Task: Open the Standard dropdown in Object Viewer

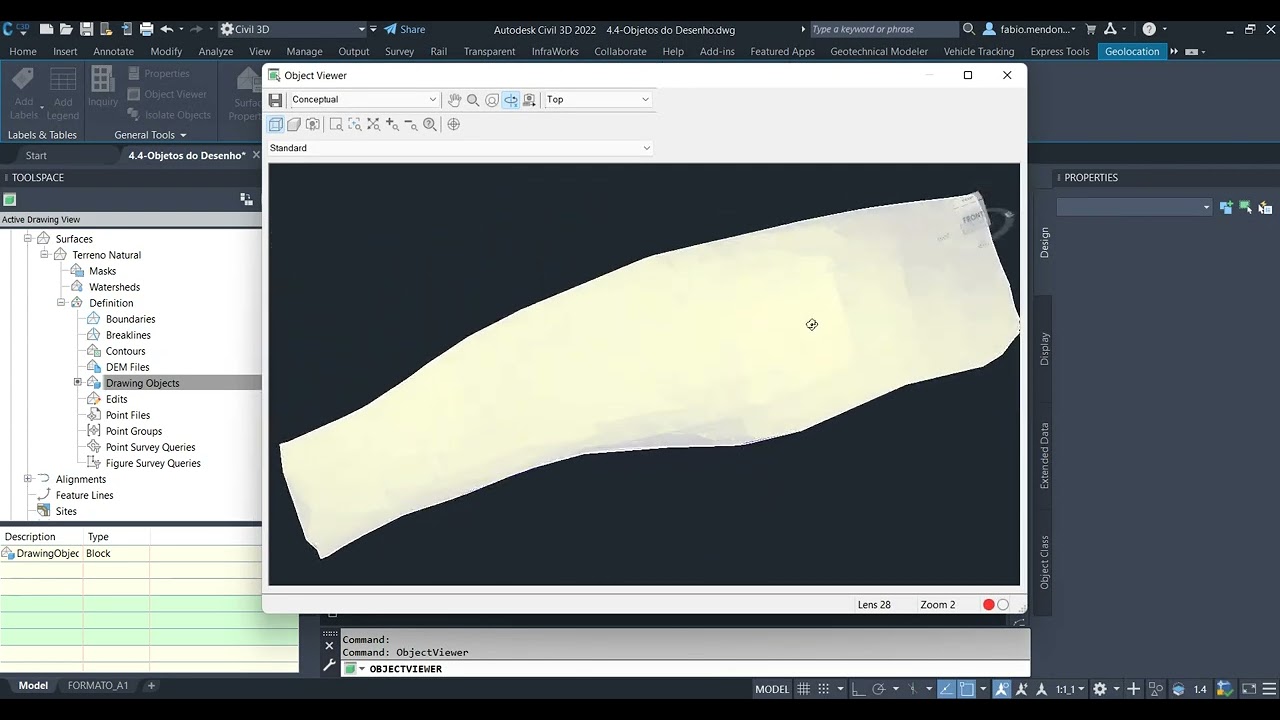Action: (460, 148)
